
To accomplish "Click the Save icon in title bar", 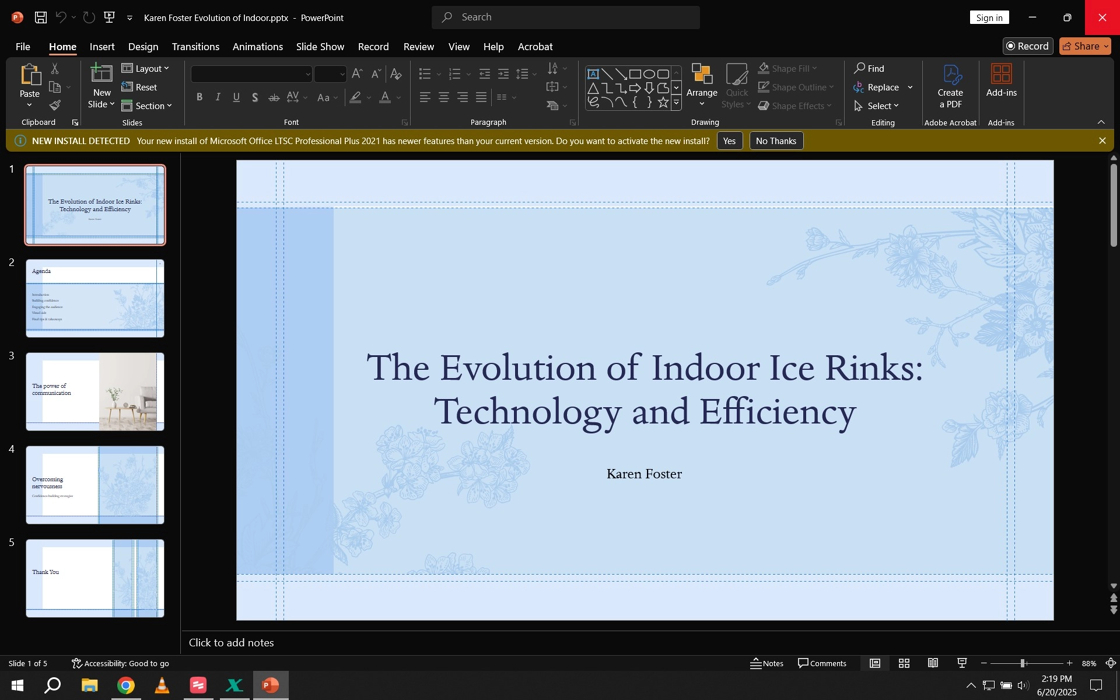I will tap(41, 17).
